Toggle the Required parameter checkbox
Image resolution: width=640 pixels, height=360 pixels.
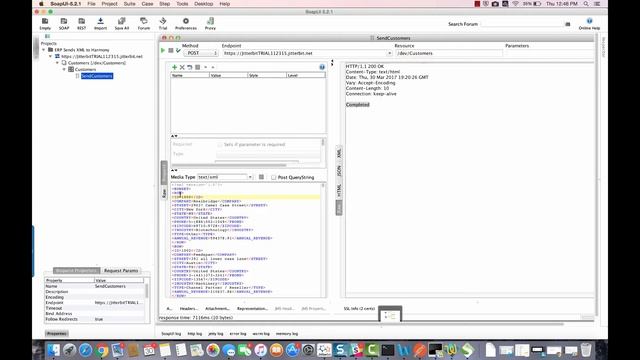(220, 144)
